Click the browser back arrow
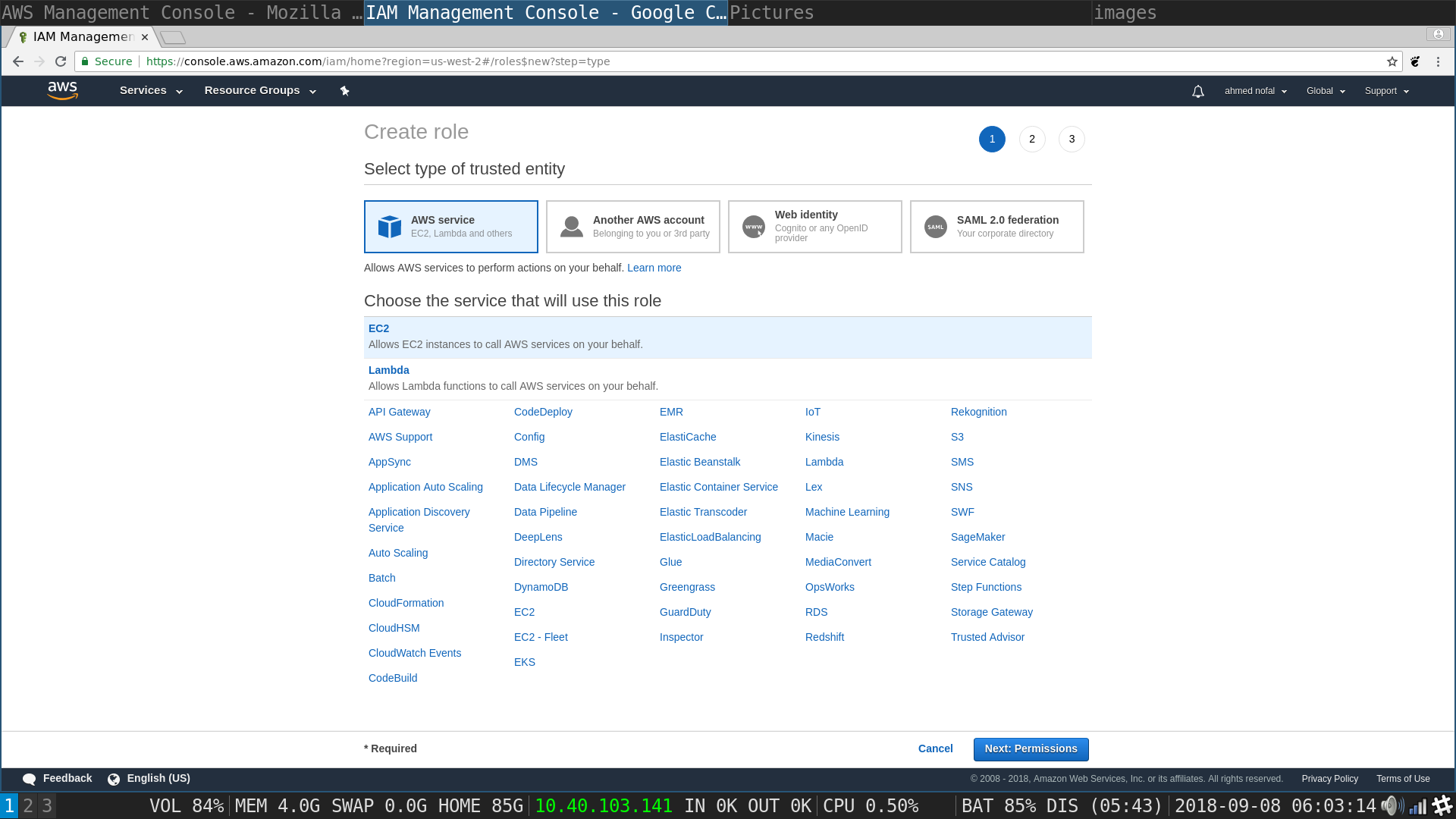The image size is (1456, 819). point(18,61)
